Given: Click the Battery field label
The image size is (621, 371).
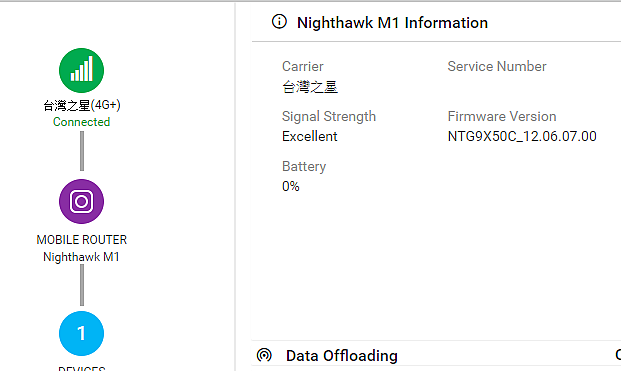Looking at the screenshot, I should click(304, 167).
